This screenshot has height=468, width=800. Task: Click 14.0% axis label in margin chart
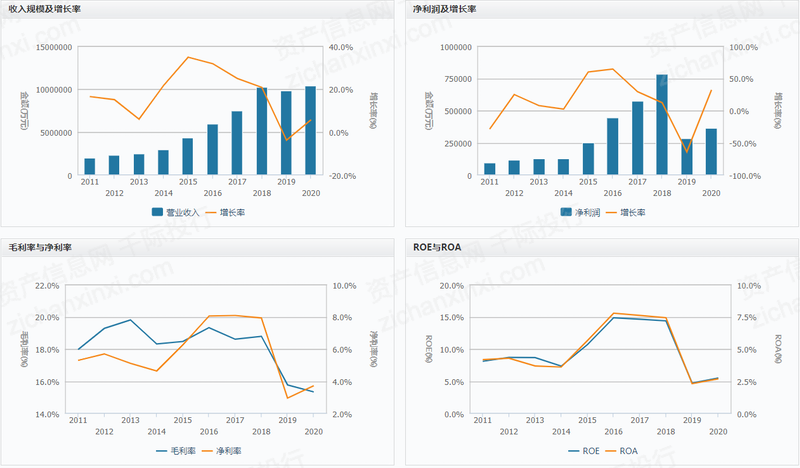[x=47, y=414]
